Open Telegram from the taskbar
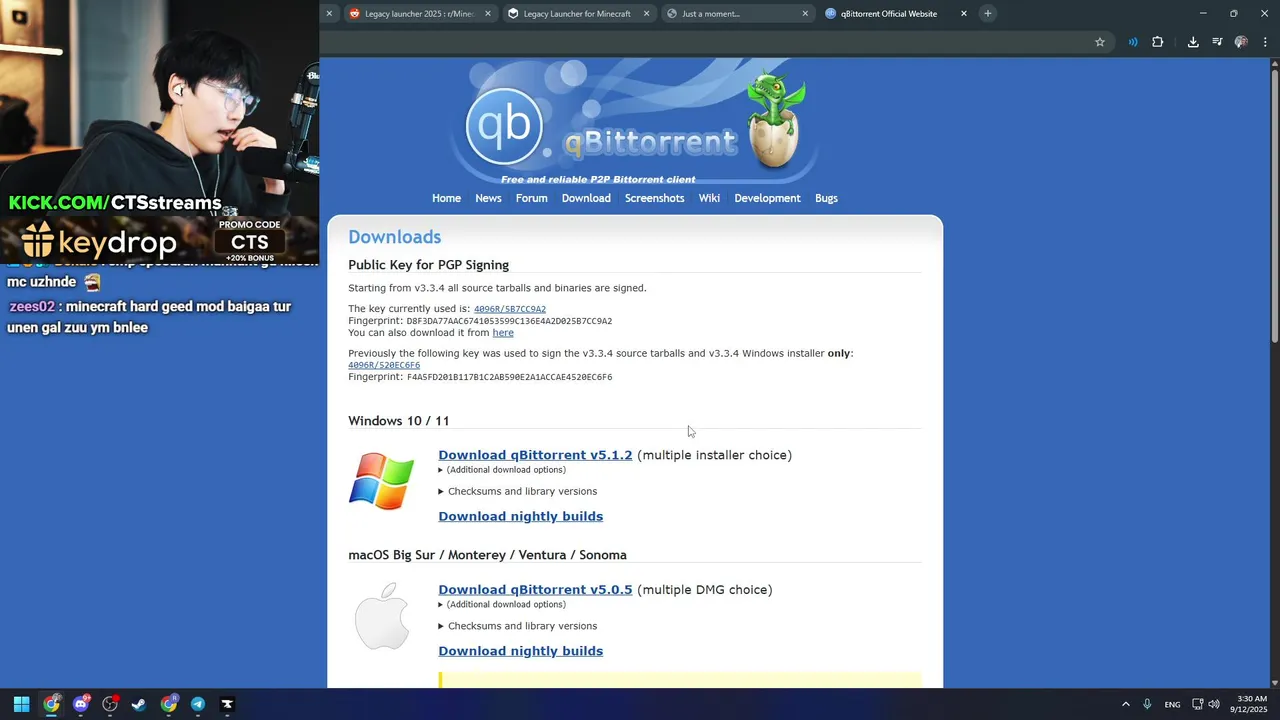This screenshot has width=1280, height=720. pyautogui.click(x=198, y=704)
